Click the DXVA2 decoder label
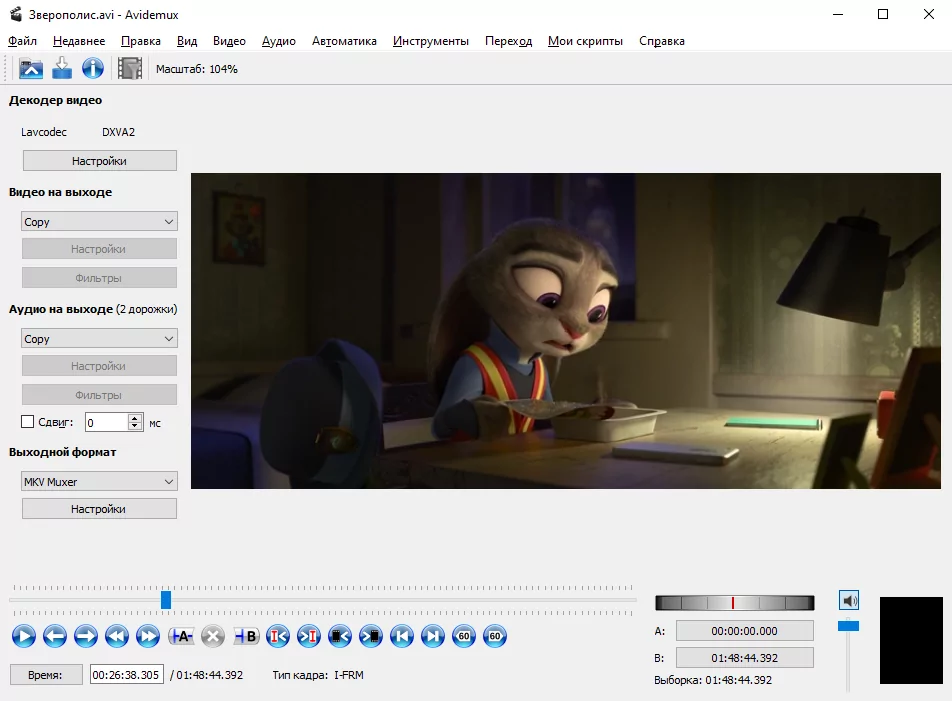Screen dimensions: 952x701 click(x=118, y=132)
